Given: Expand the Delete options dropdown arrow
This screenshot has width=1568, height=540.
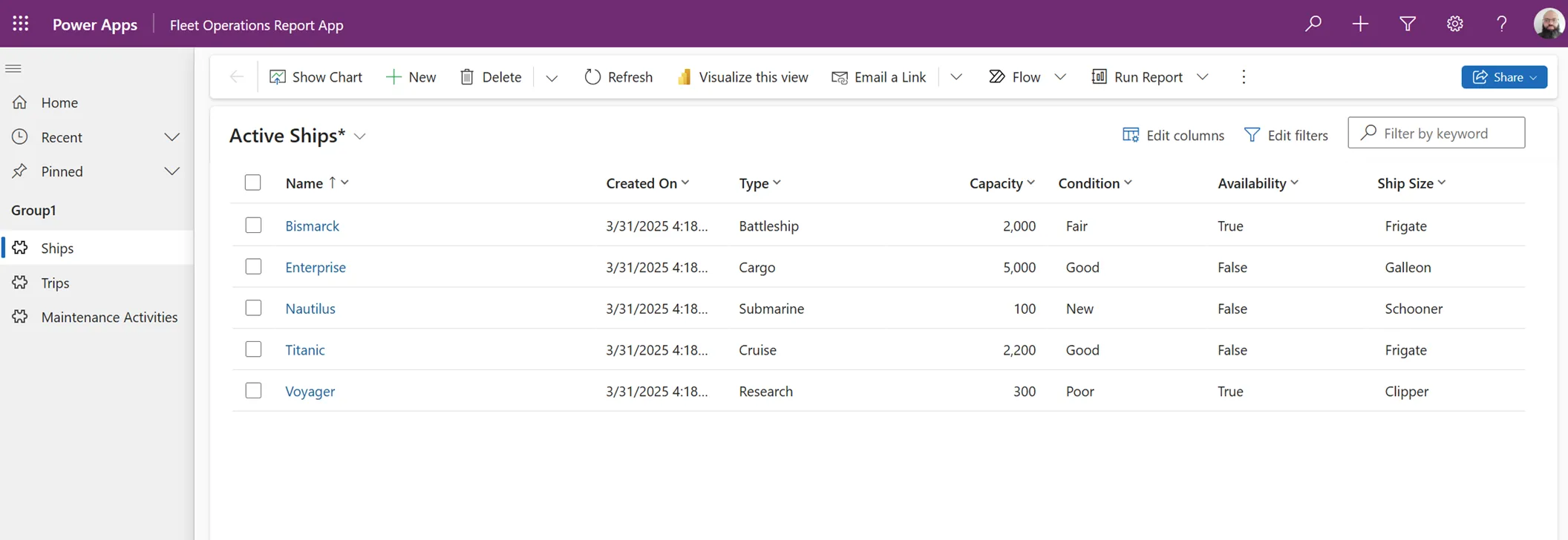Looking at the screenshot, I should point(552,78).
